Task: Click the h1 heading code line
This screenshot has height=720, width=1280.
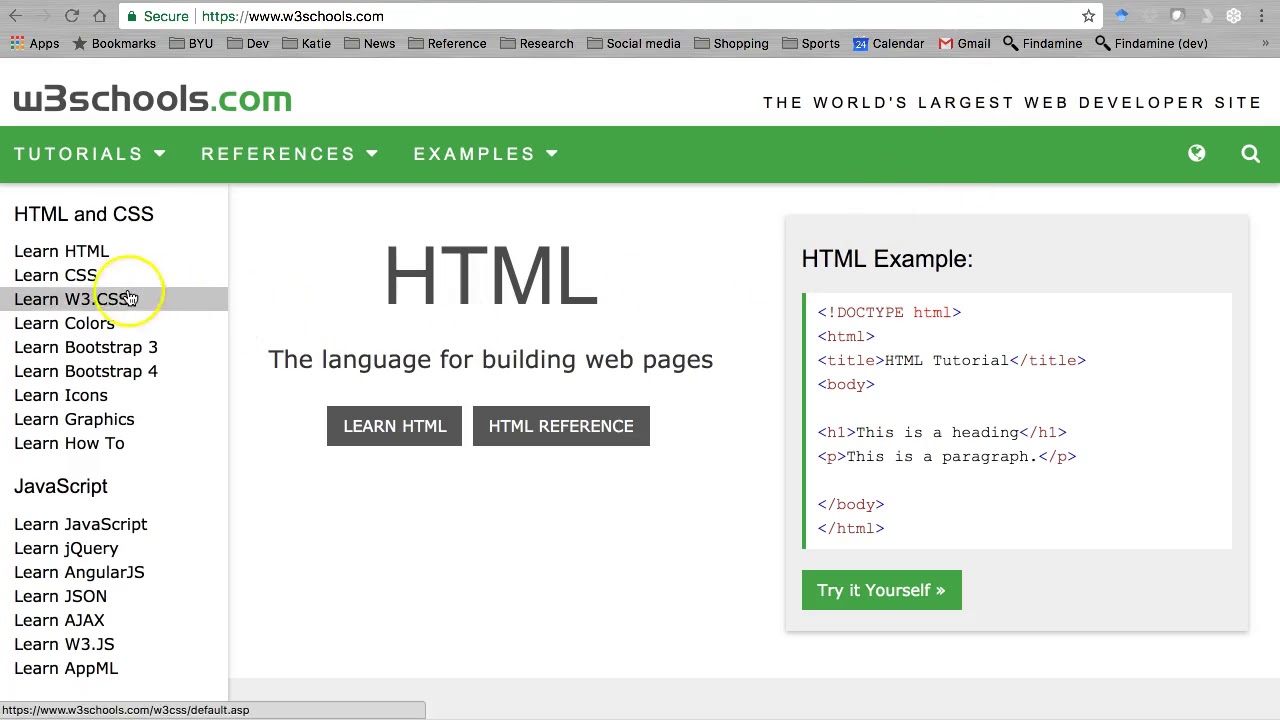Action: coord(942,432)
